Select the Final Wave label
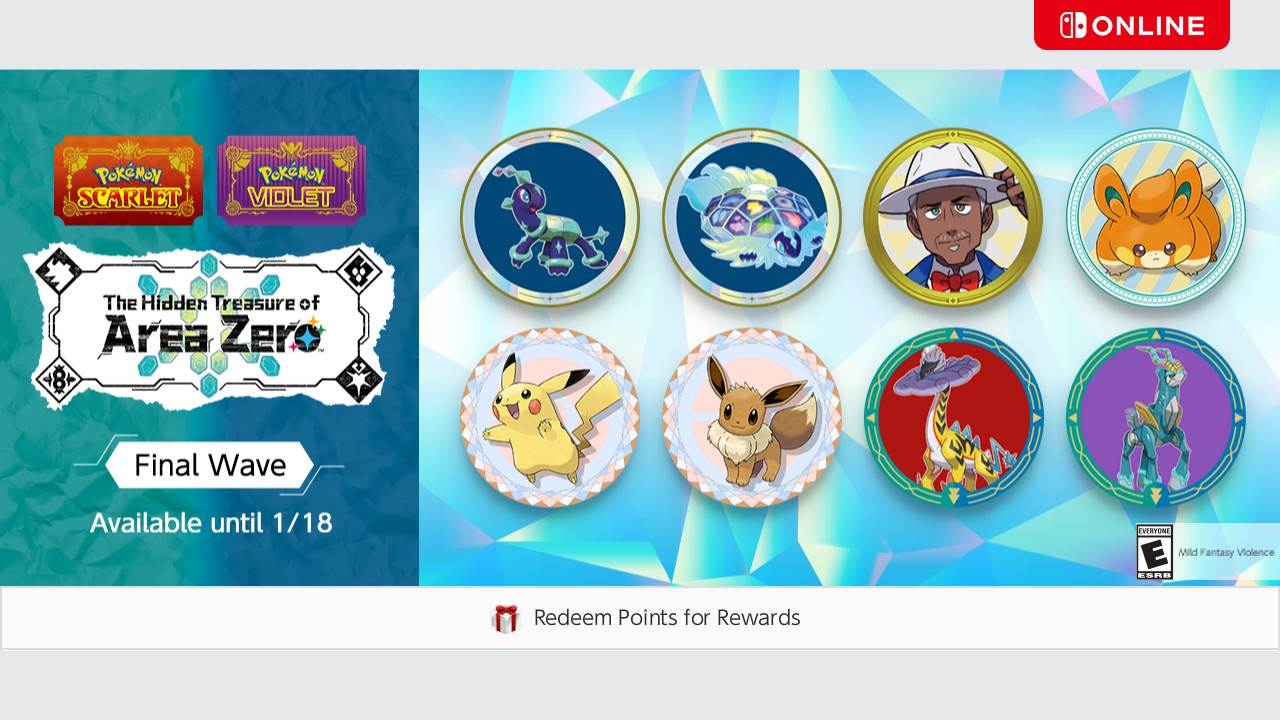1280x720 pixels. [210, 465]
